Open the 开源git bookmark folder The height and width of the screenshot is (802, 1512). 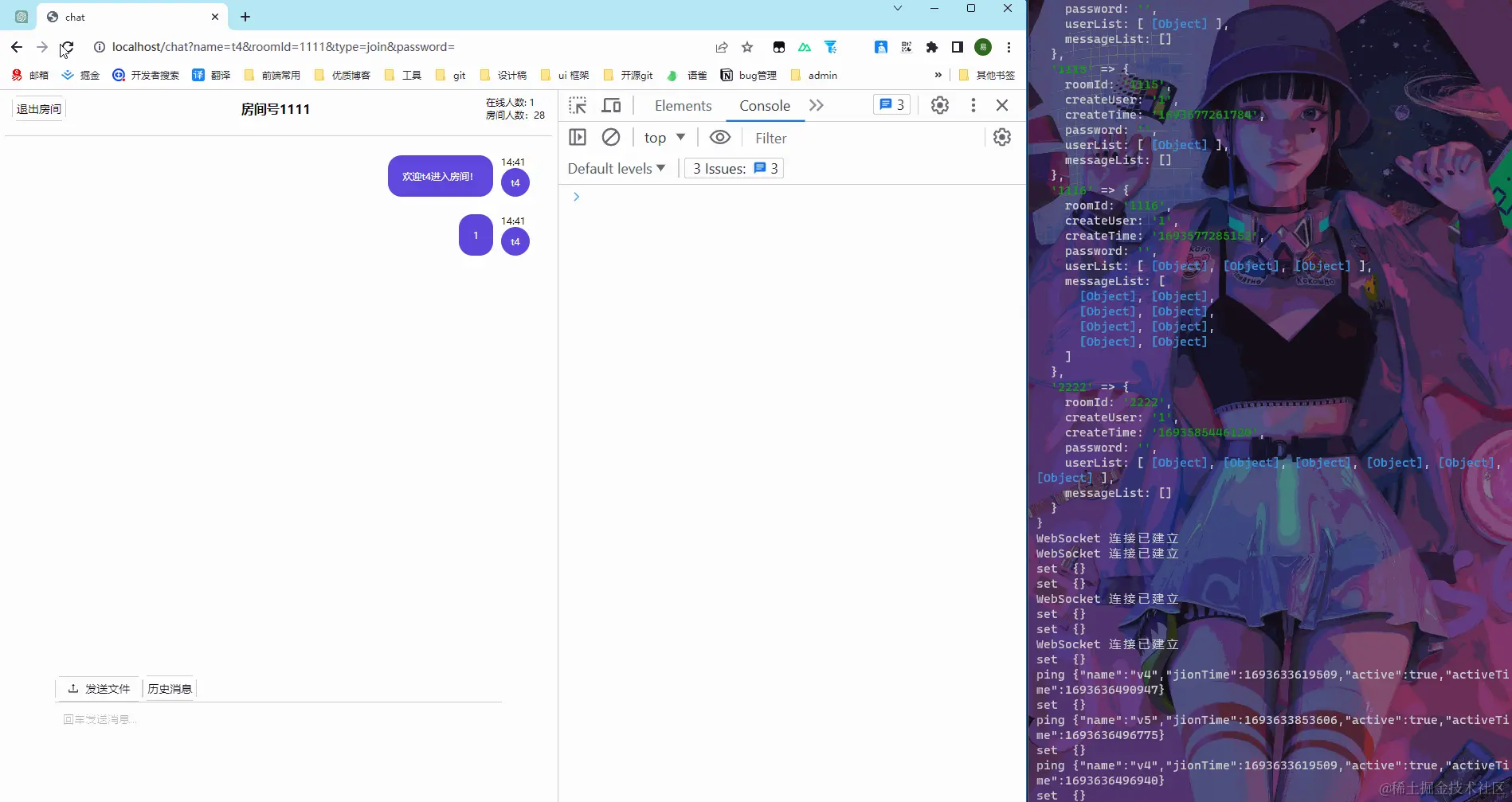coord(629,75)
